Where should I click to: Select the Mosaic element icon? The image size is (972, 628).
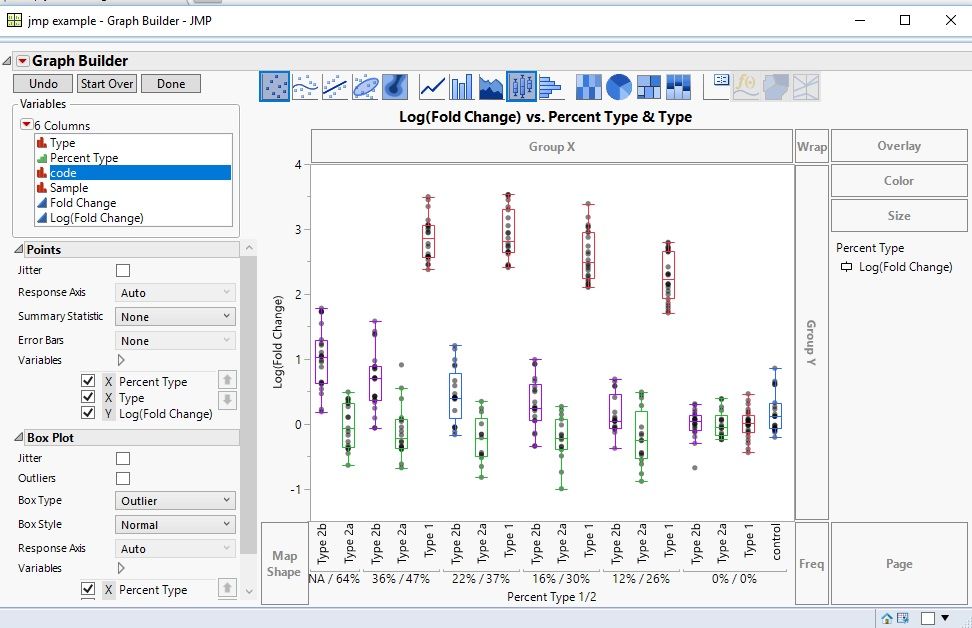tap(678, 87)
